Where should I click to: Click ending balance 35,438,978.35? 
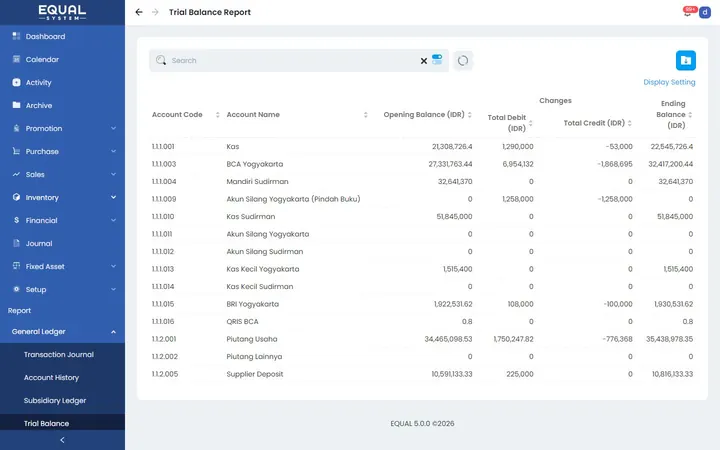tap(669, 339)
